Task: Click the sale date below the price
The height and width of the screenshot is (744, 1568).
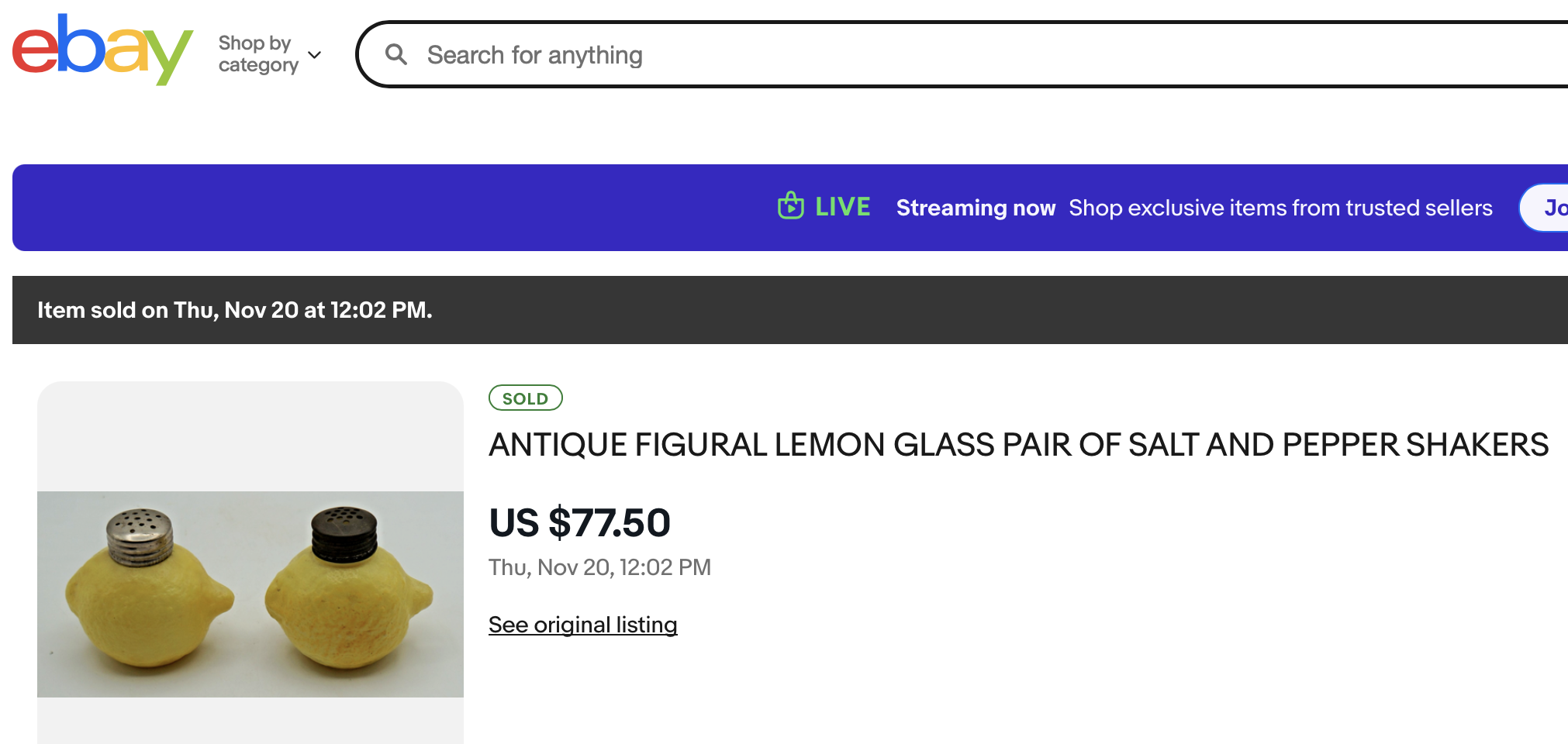Action: click(x=599, y=567)
